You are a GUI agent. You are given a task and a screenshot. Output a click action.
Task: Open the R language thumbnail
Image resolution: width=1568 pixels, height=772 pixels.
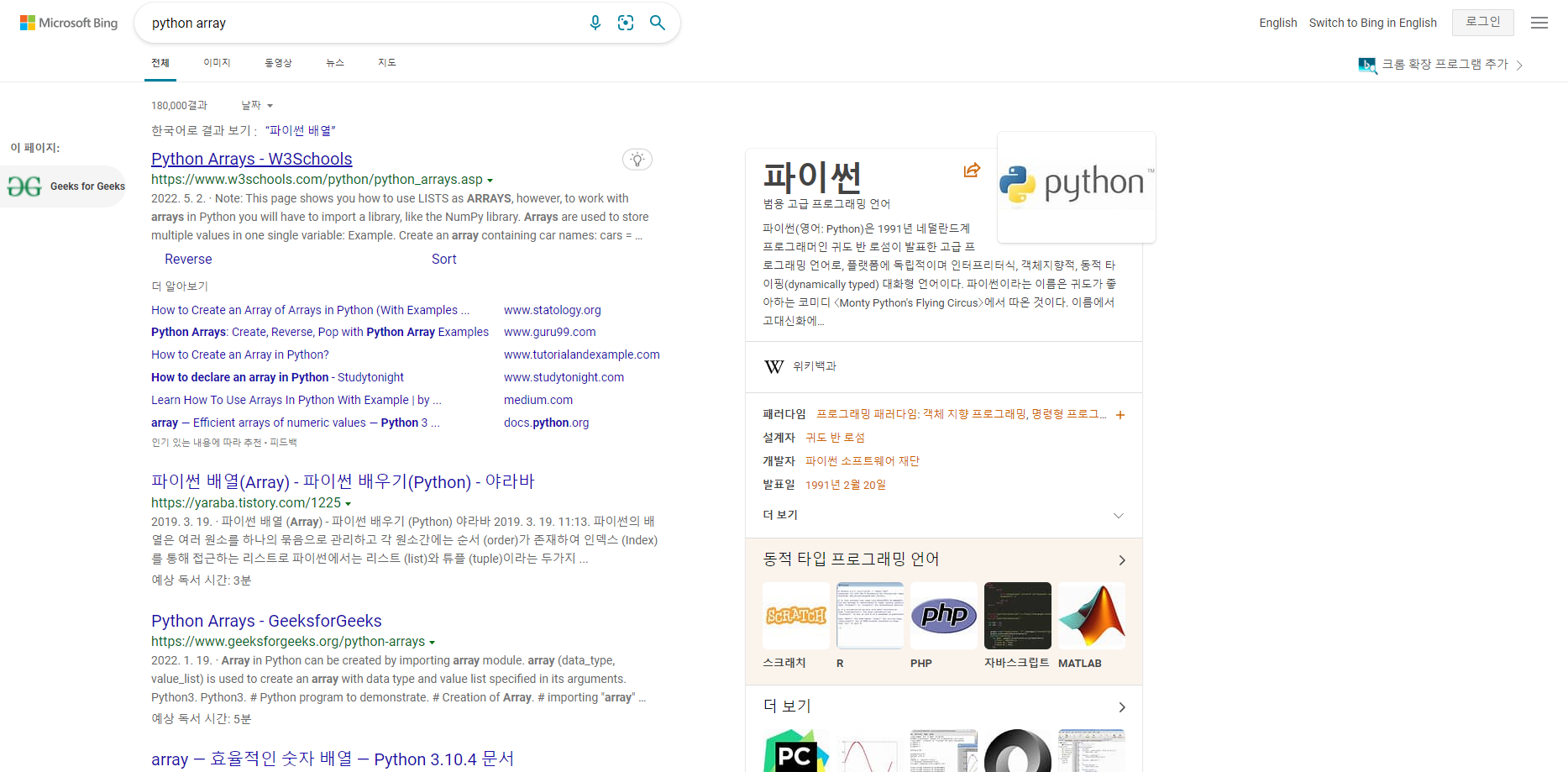870,616
